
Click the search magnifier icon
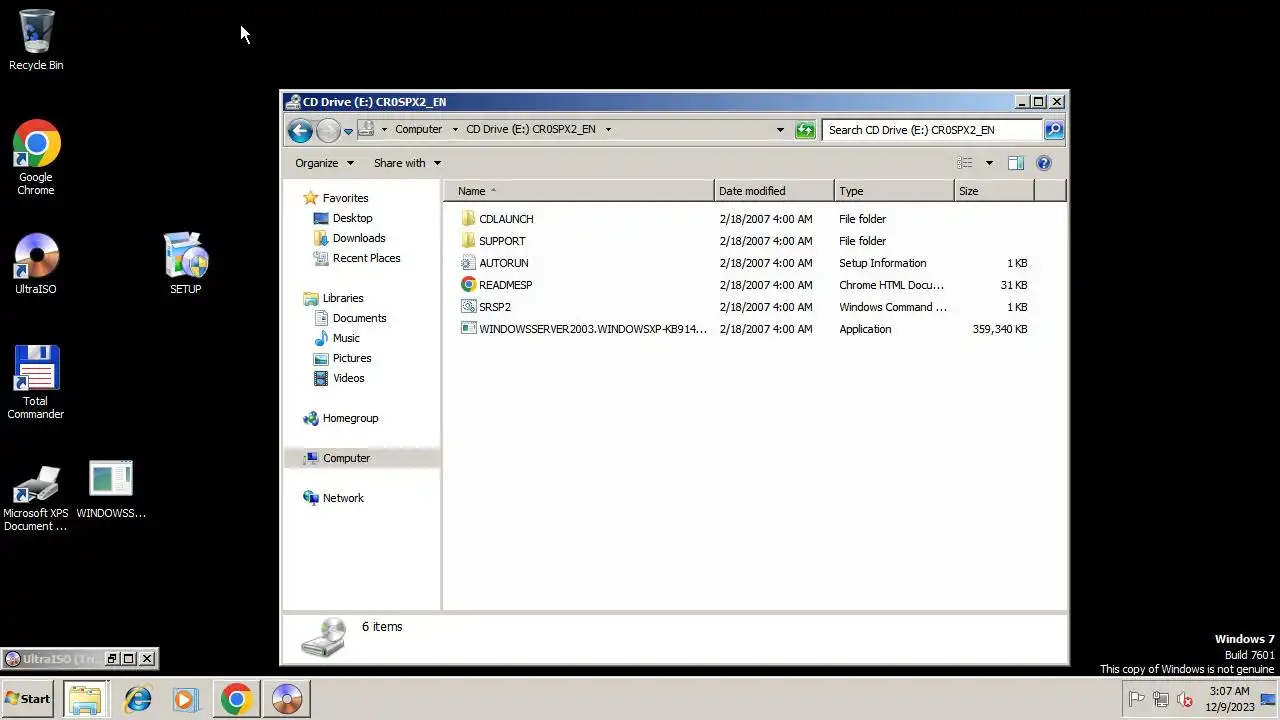point(1053,130)
